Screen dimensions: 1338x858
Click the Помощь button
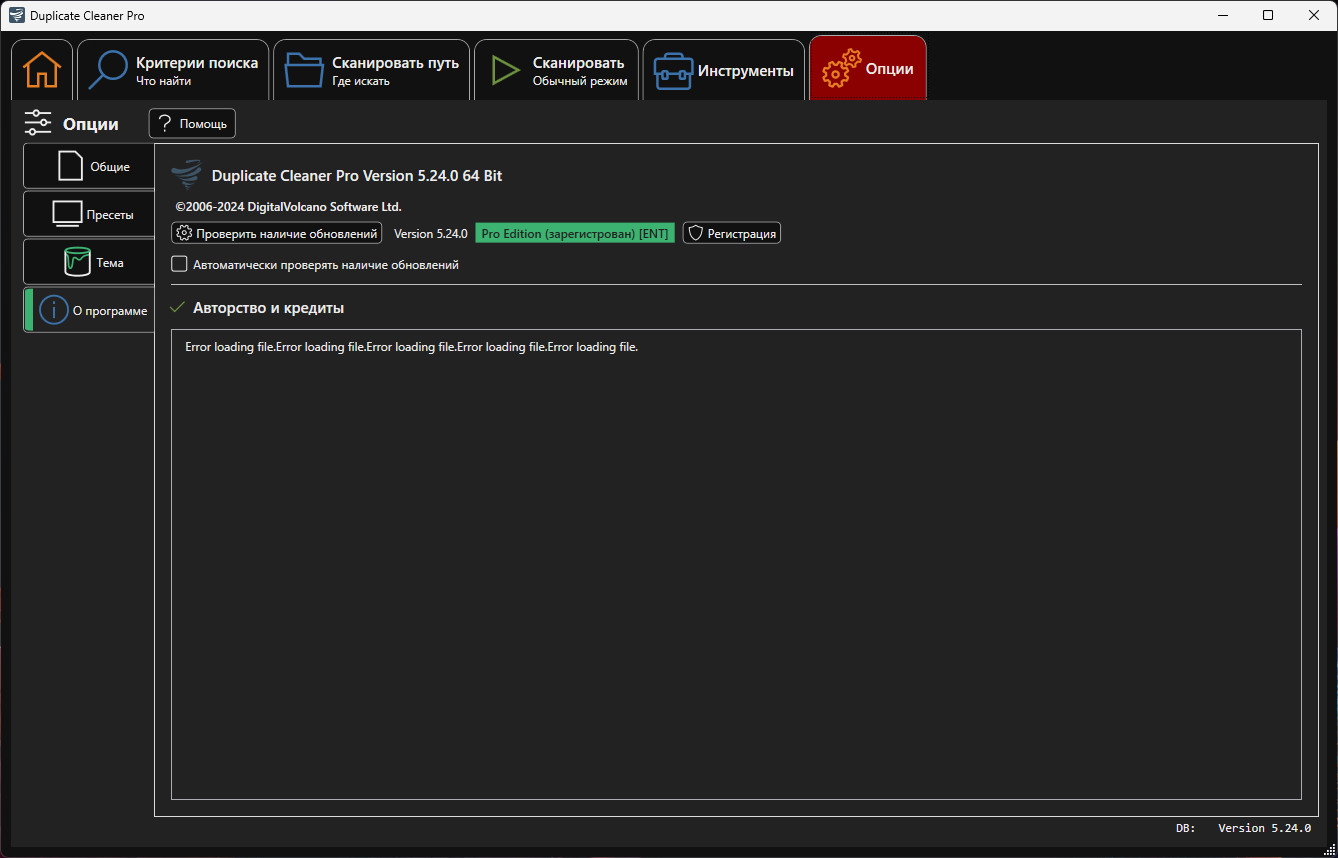[192, 124]
